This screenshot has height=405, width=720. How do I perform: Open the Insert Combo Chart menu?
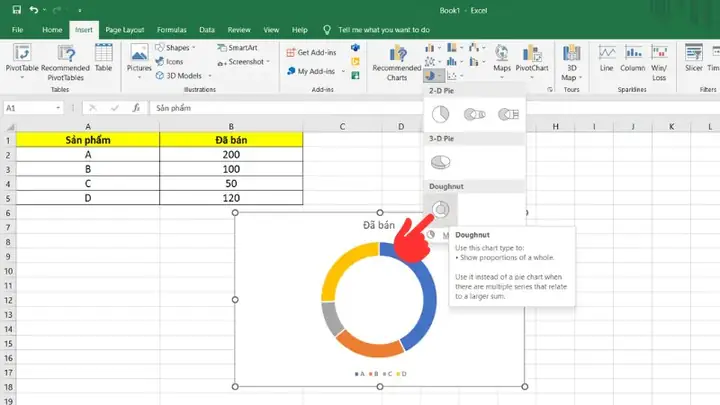477,62
